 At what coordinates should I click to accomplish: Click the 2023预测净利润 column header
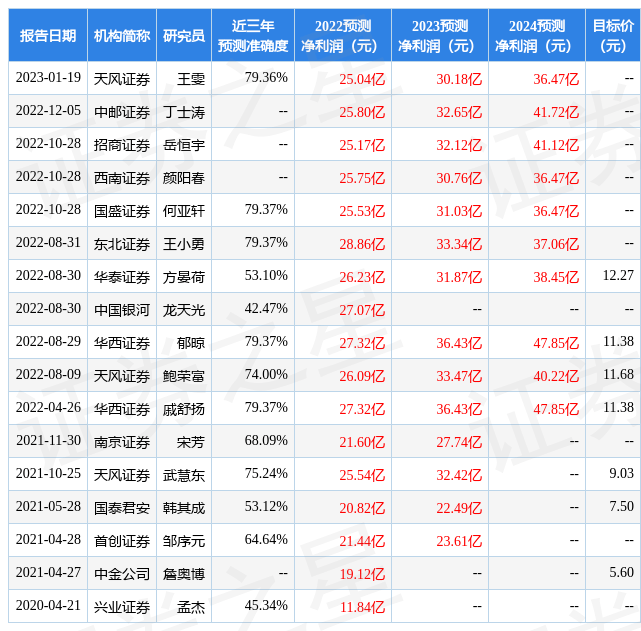[440, 36]
